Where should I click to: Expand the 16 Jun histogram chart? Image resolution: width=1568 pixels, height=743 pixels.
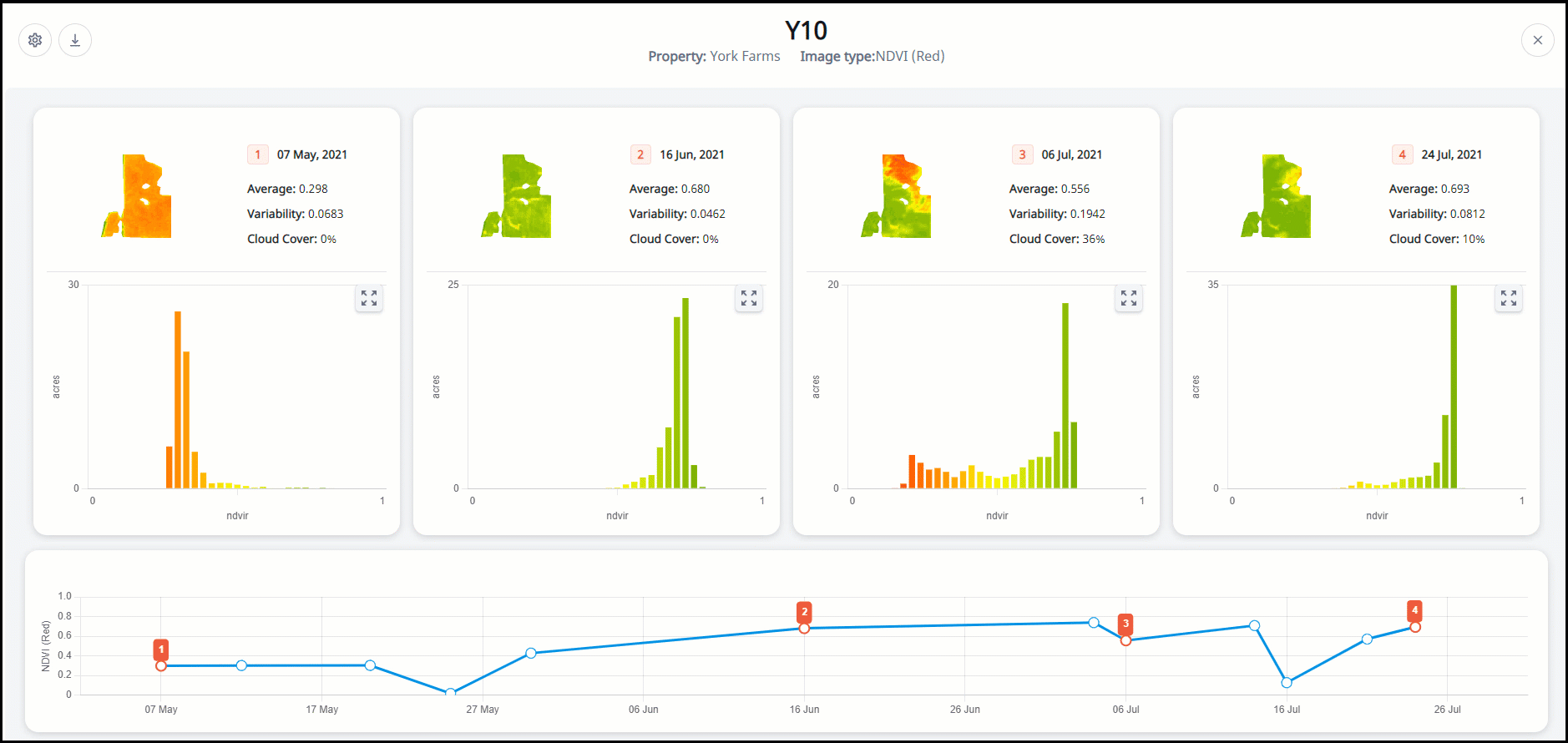click(x=749, y=298)
